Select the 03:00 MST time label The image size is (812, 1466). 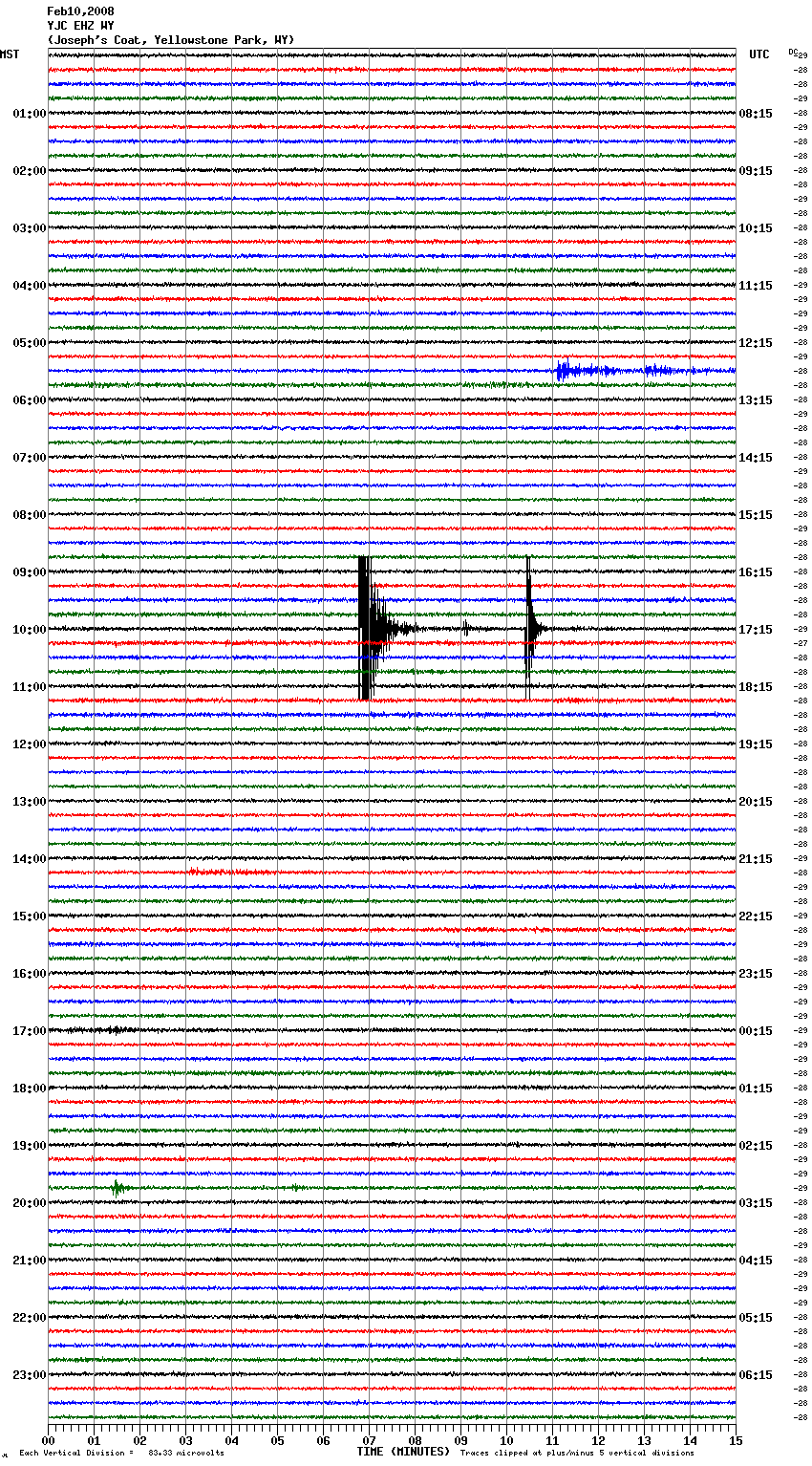pyautogui.click(x=30, y=228)
